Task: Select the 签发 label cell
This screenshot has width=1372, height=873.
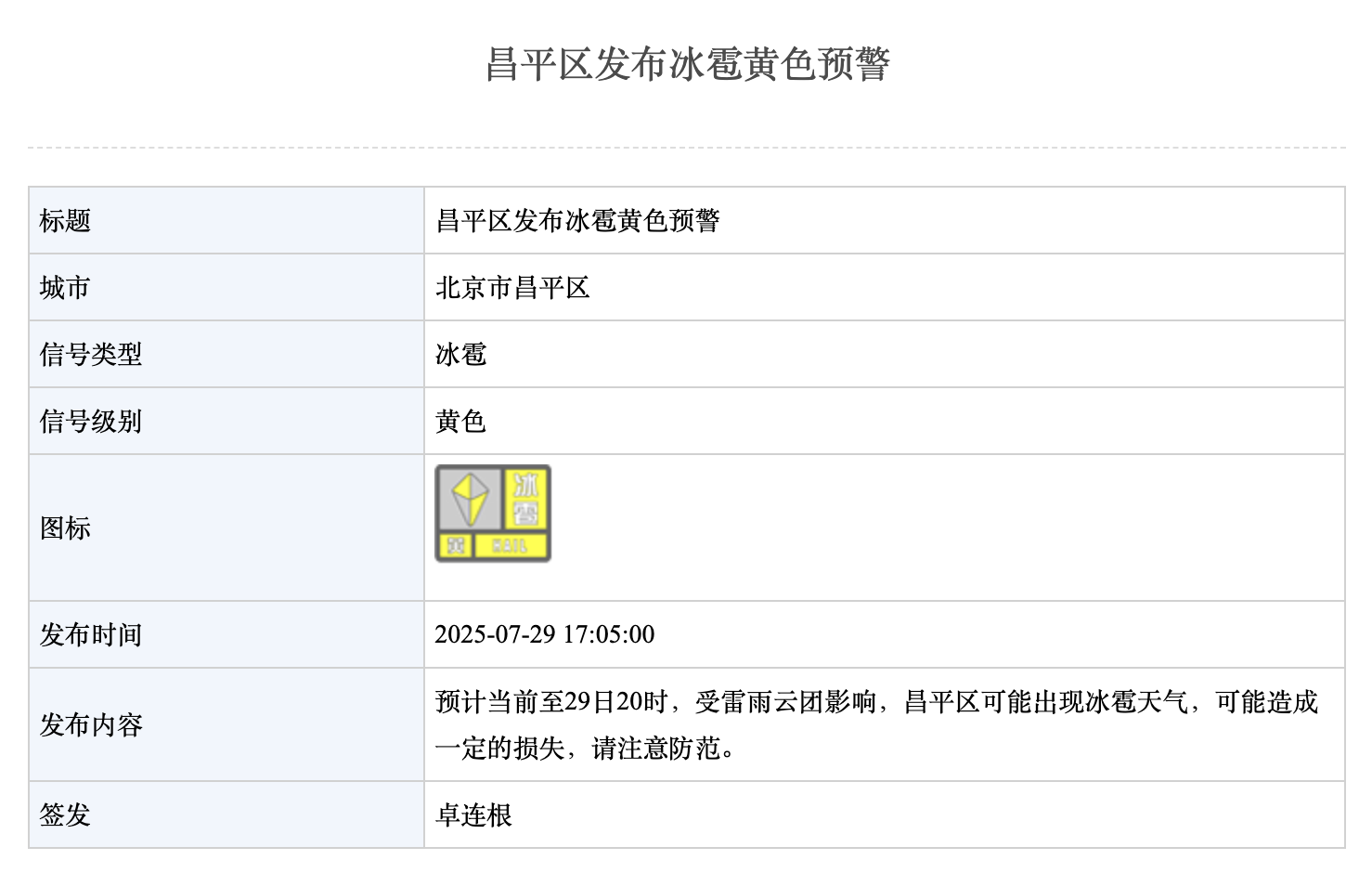Action: click(227, 814)
